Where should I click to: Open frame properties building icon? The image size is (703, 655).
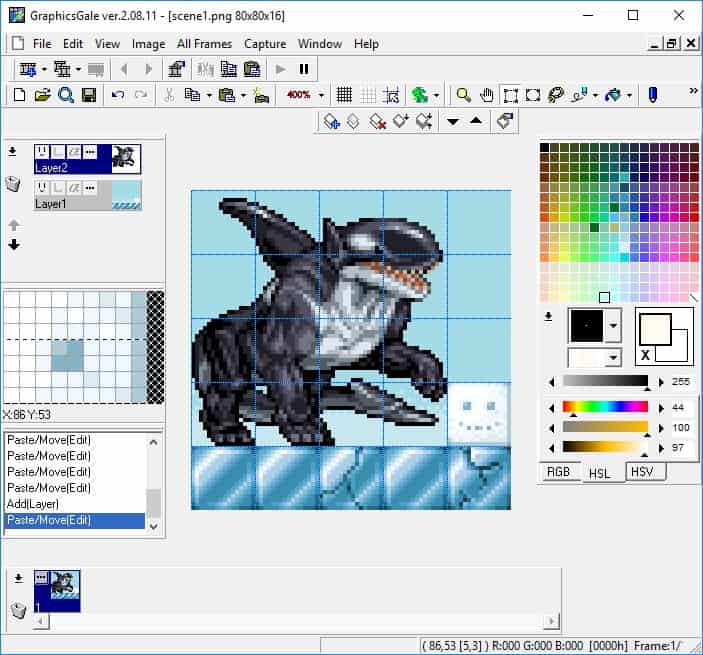point(176,69)
